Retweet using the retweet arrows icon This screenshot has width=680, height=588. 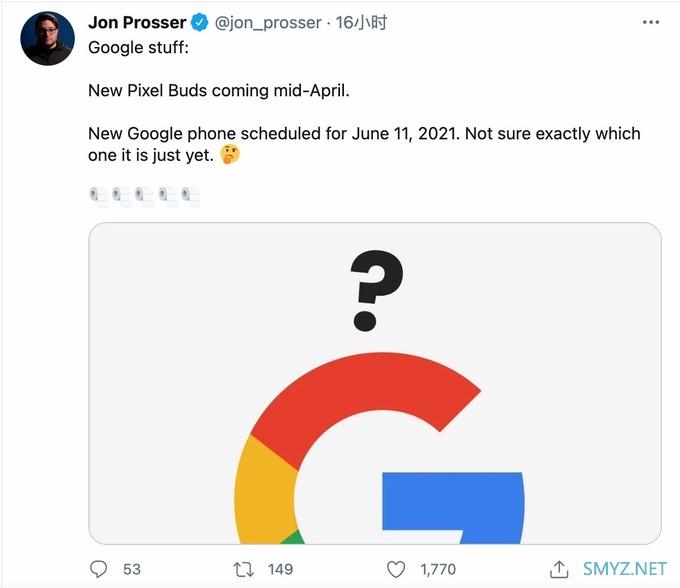coord(243,569)
